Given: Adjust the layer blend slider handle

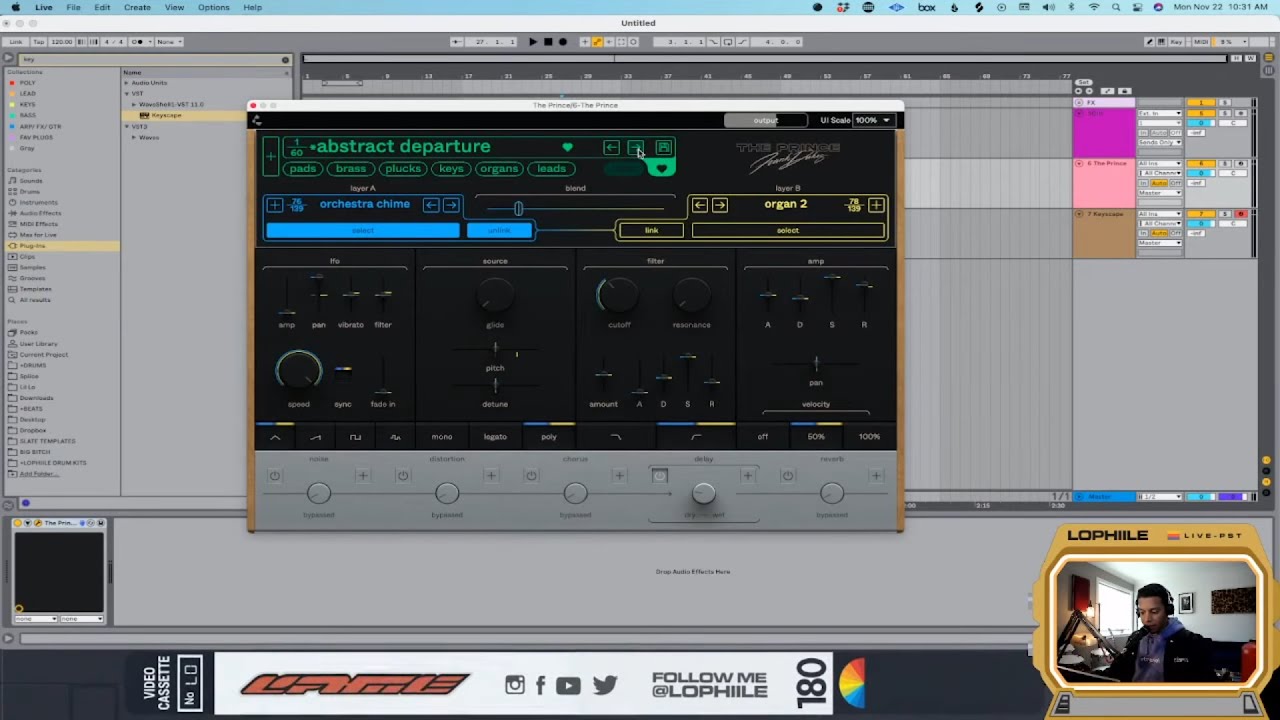Looking at the screenshot, I should pyautogui.click(x=518, y=208).
